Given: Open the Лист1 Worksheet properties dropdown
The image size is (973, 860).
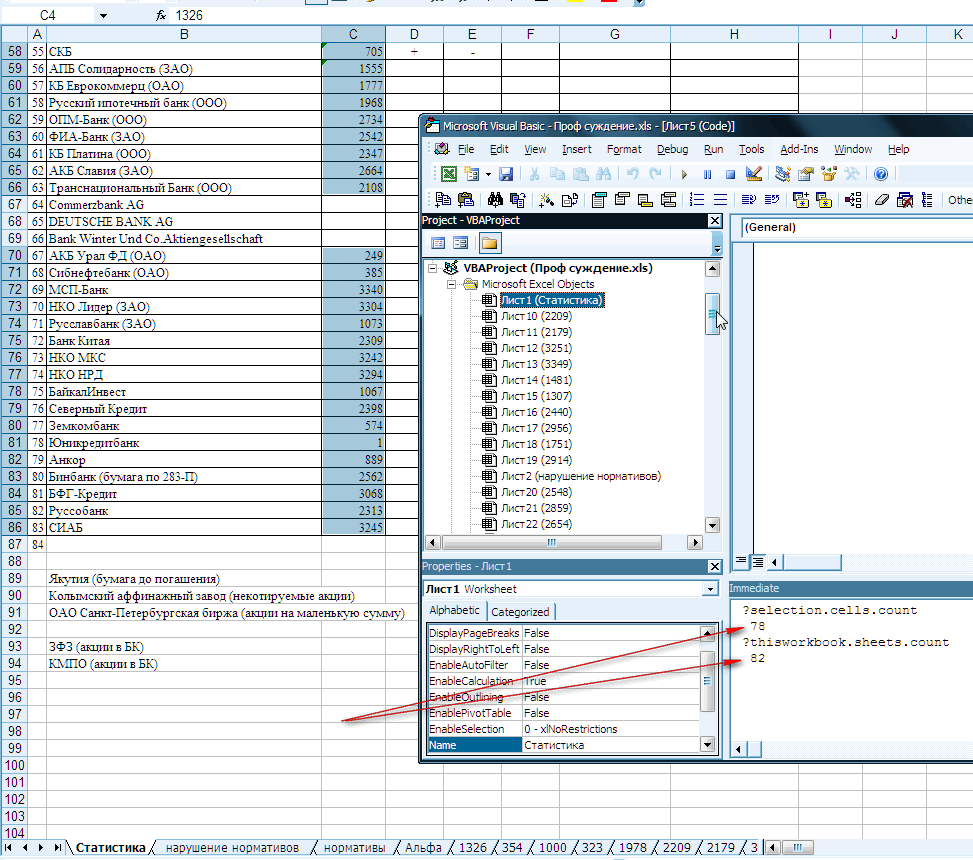Looking at the screenshot, I should tap(711, 590).
